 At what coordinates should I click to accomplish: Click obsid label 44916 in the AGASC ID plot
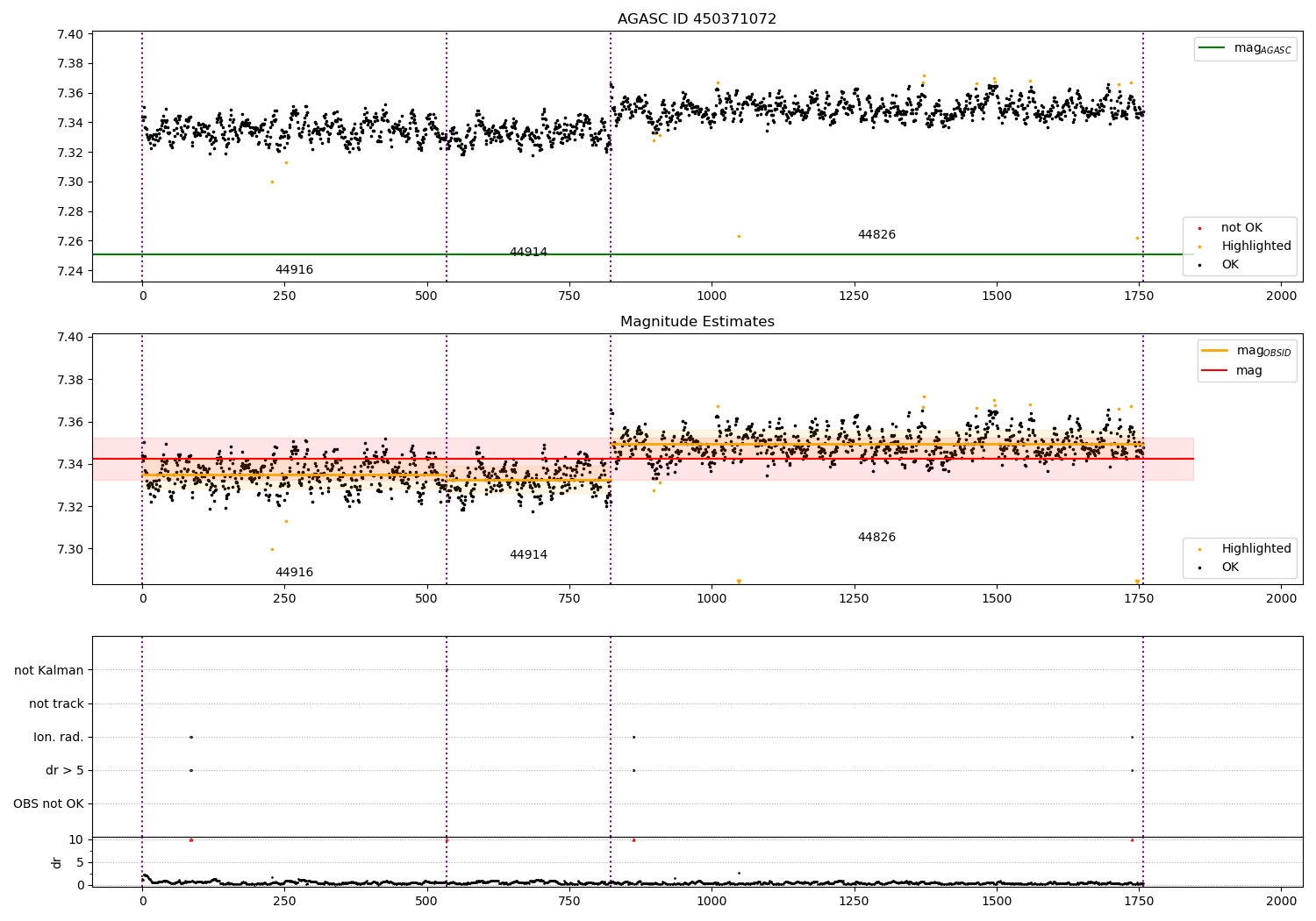(294, 270)
